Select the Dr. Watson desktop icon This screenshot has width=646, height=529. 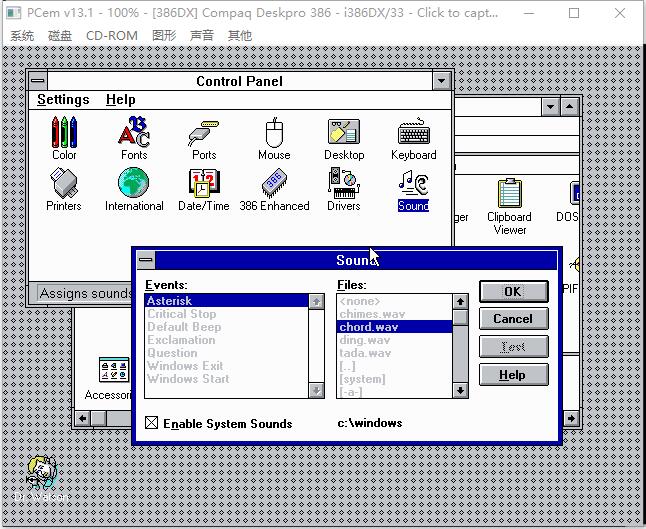(x=41, y=479)
